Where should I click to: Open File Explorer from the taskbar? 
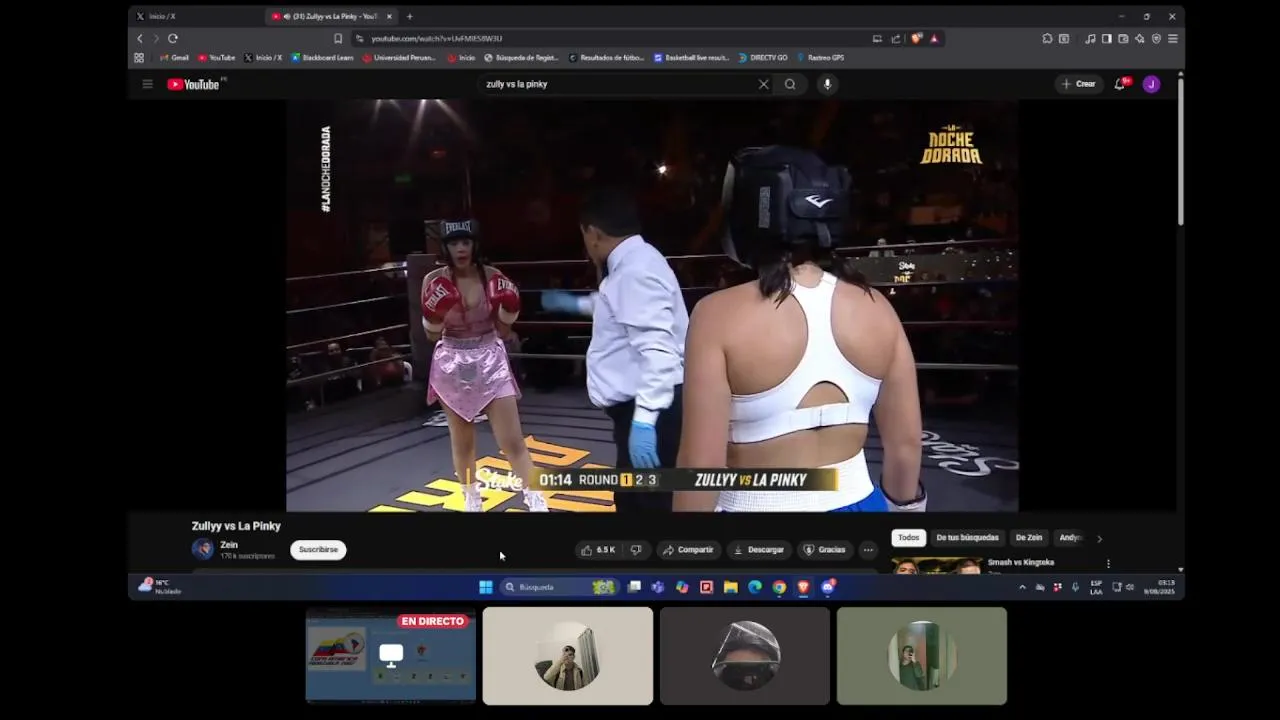730,587
